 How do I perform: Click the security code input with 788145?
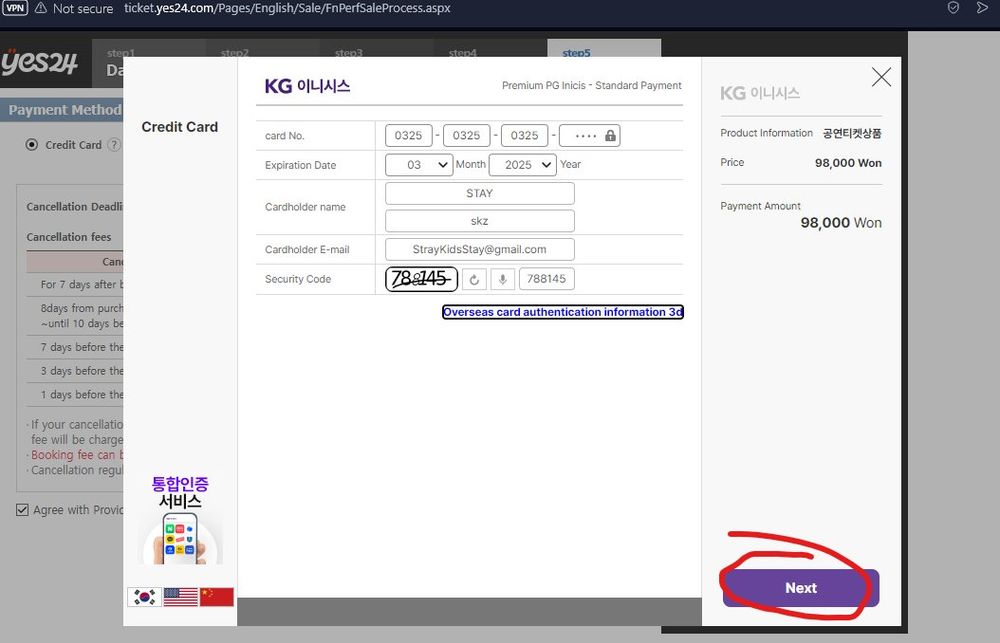click(547, 279)
